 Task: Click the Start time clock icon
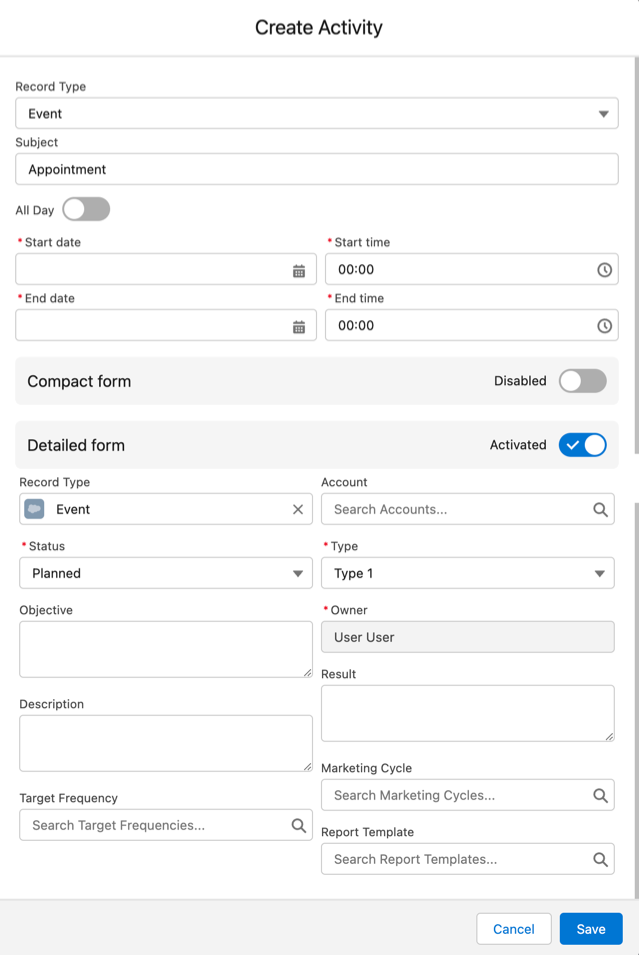pos(604,270)
